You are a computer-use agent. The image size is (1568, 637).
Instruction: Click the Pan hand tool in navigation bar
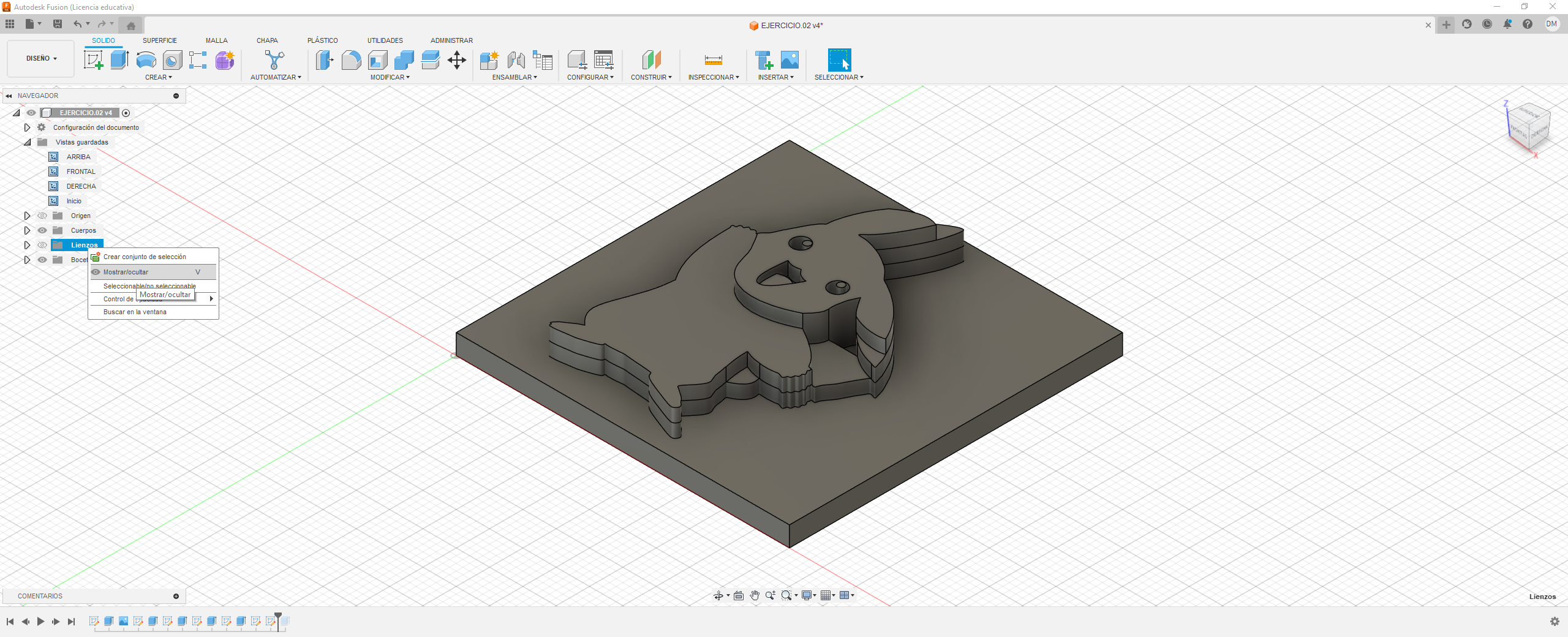[x=755, y=595]
